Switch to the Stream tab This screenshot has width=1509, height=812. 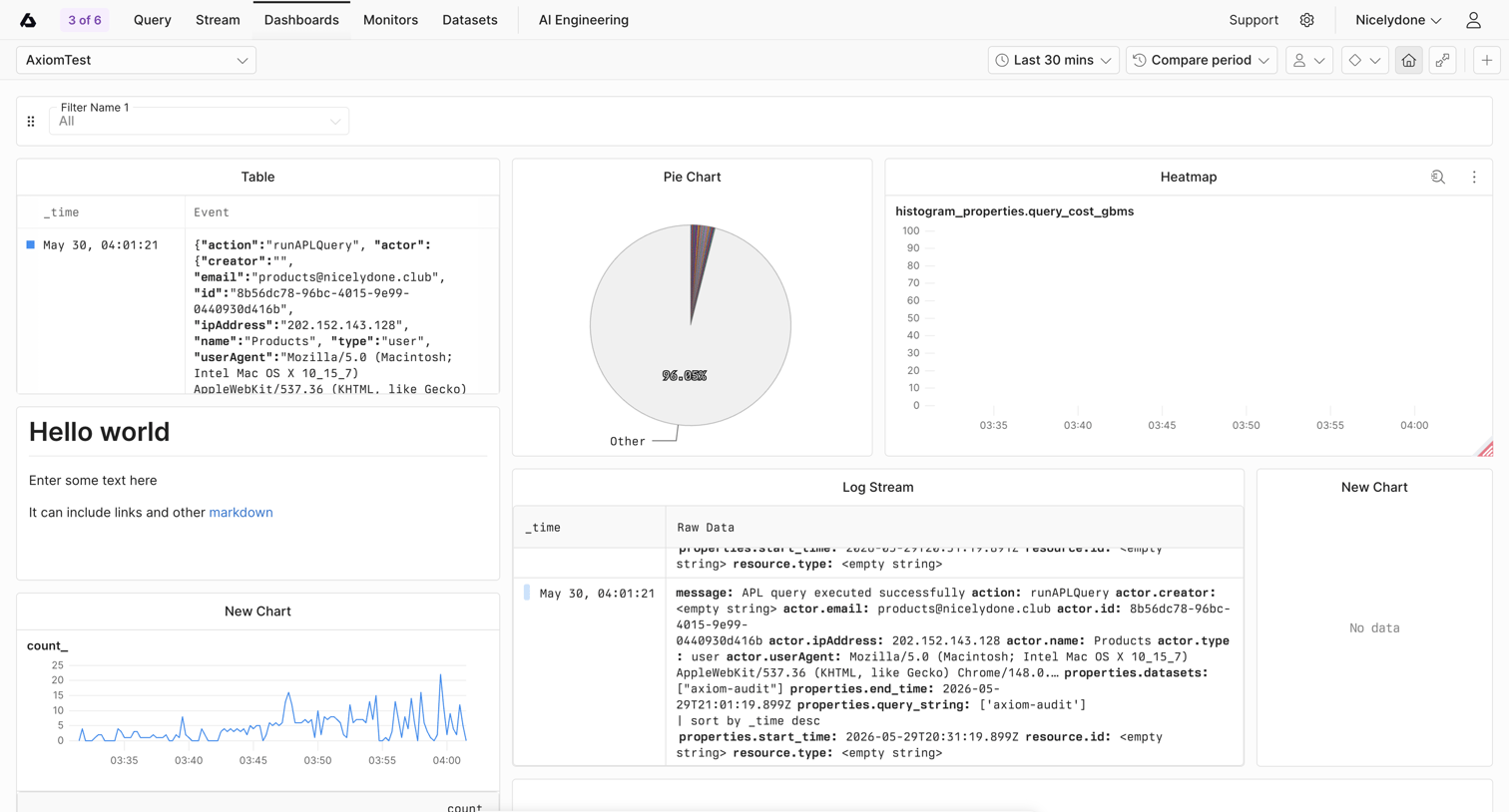coord(218,20)
